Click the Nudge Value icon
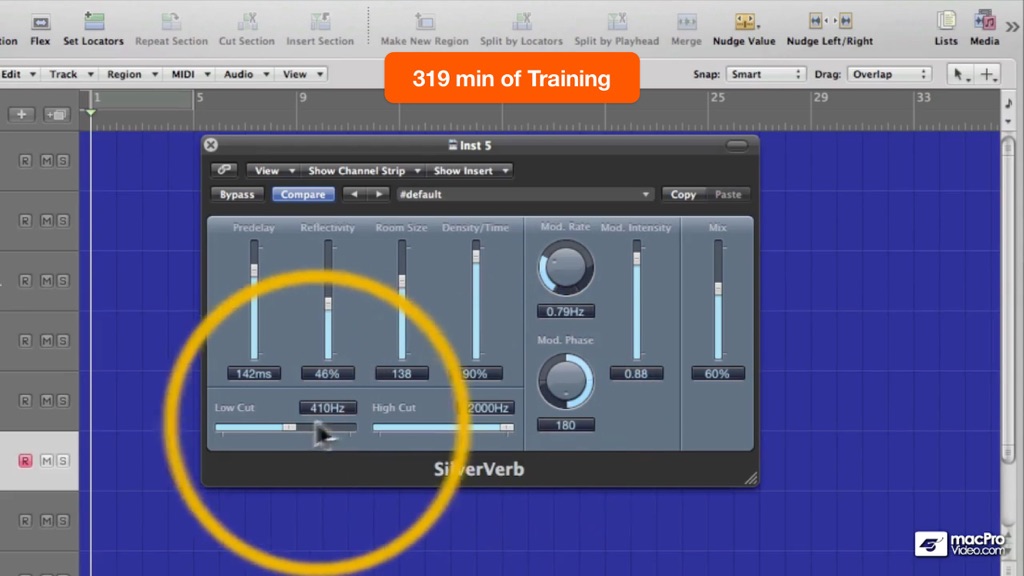1024x576 pixels. point(744,22)
